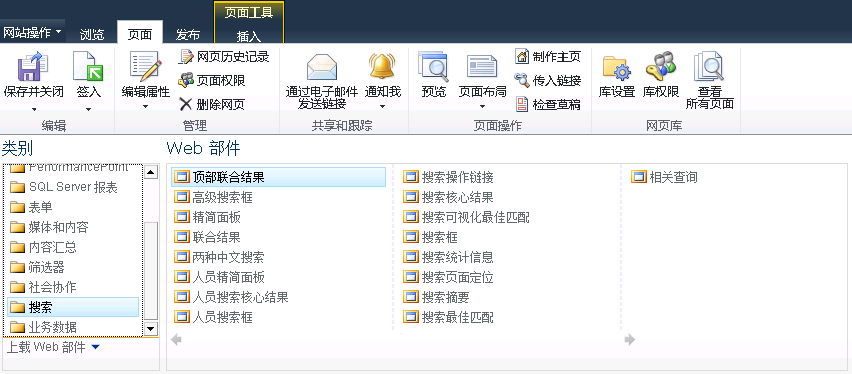Viewport: 852px width, 374px height.
Task: Select the 搜索 category folder
Action: 73,307
